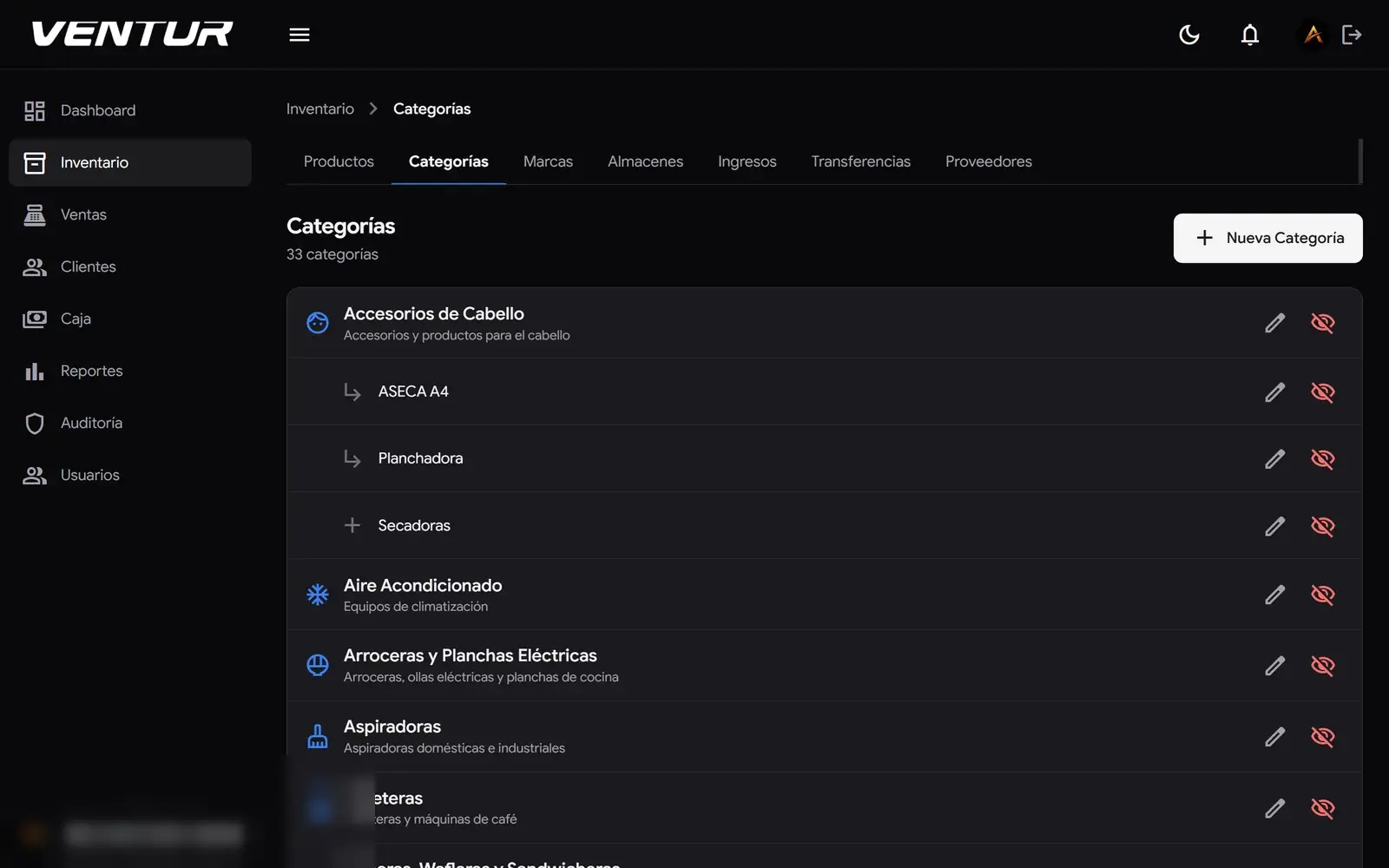Viewport: 1389px width, 868px height.
Task: Hide the ASECA A4 subcategory
Action: [1322, 391]
